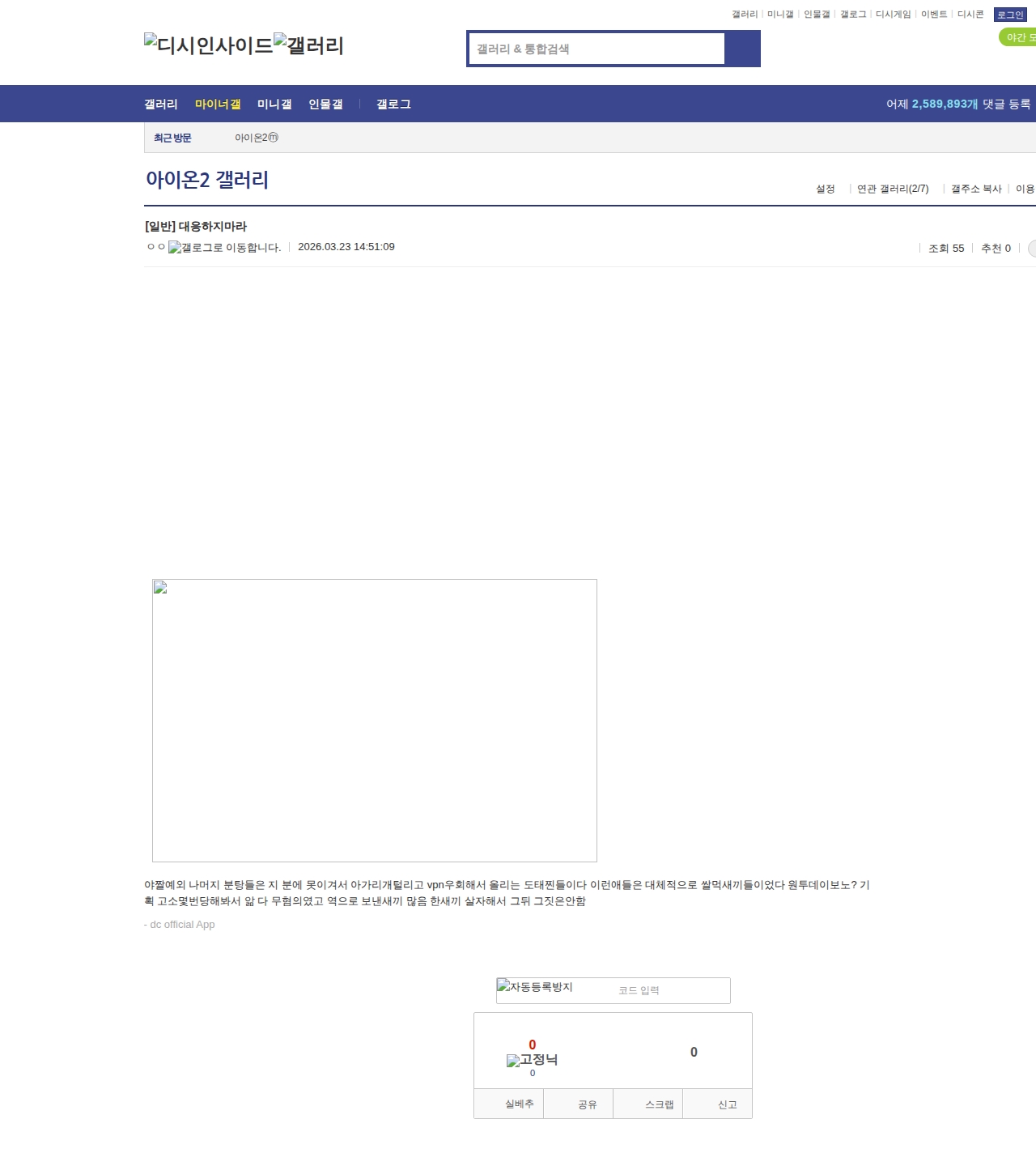The image size is (1036, 1166).
Task: Click the 아이온2 갤러리 title heading
Action: tap(207, 179)
